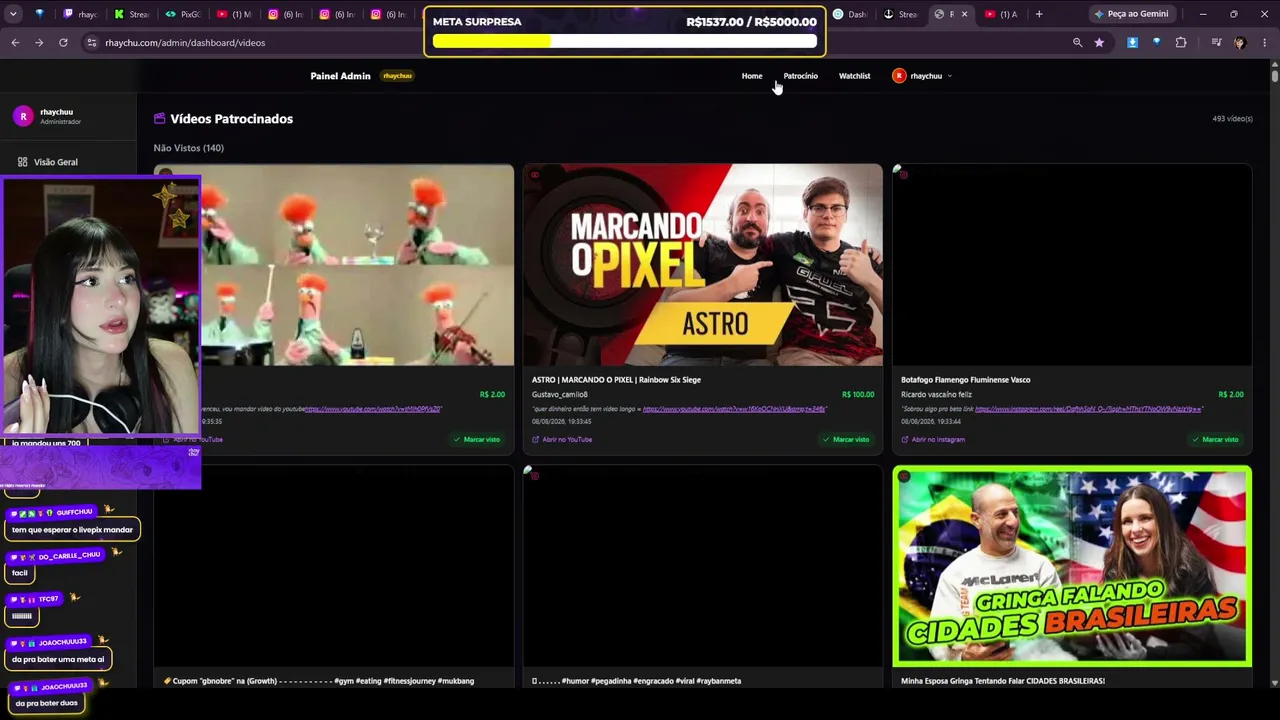Switch to the Dash browser tab

(851, 14)
